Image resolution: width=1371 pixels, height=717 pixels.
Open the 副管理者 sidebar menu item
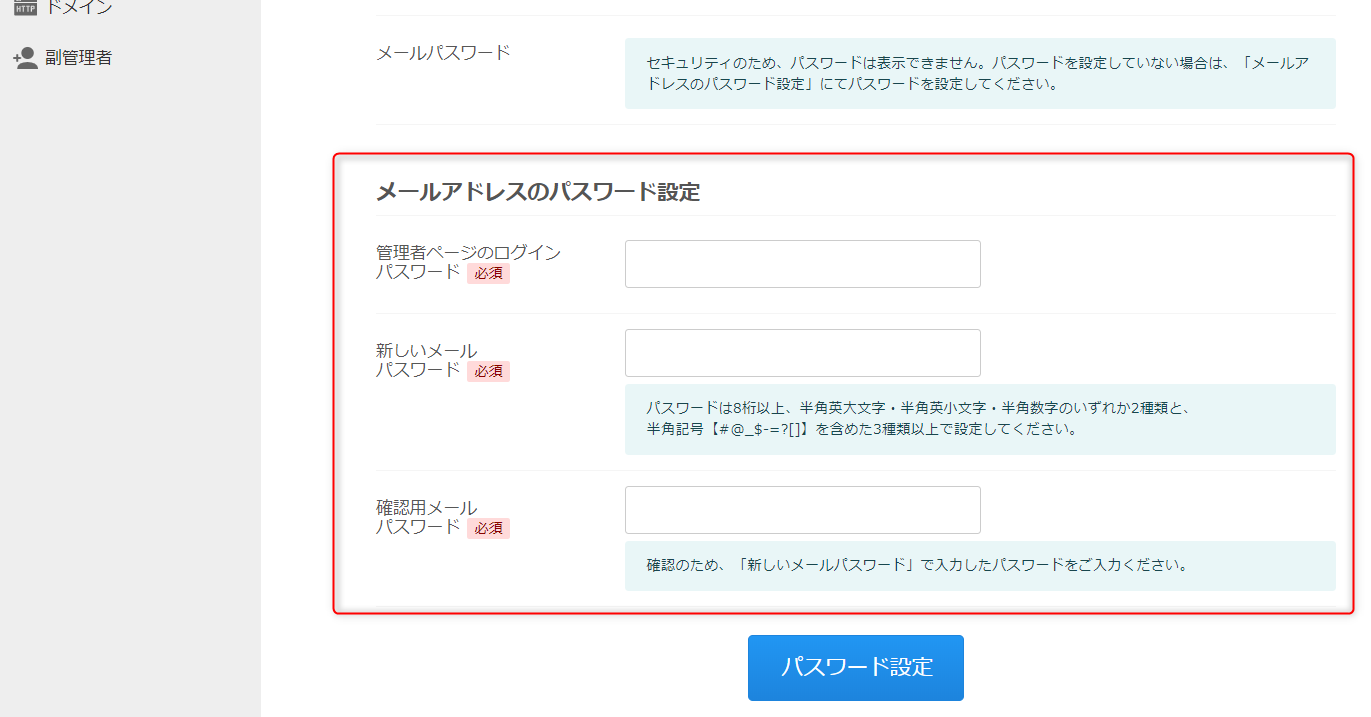78,58
